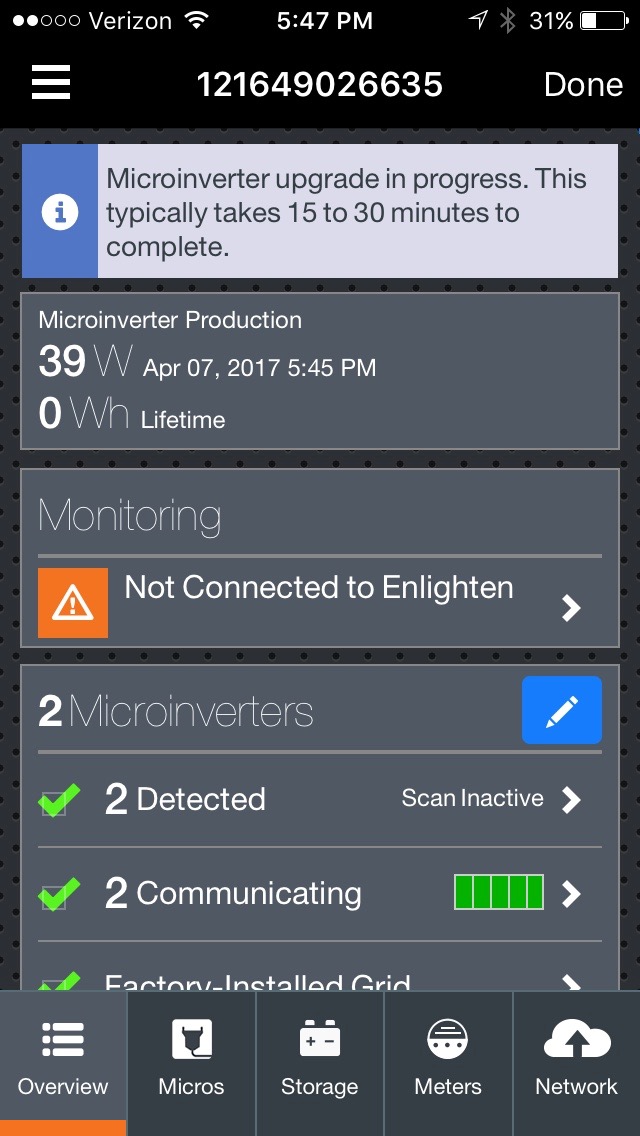Screen dimensions: 640x1136
Task: Click the blue pencil edit icon
Action: (x=562, y=710)
